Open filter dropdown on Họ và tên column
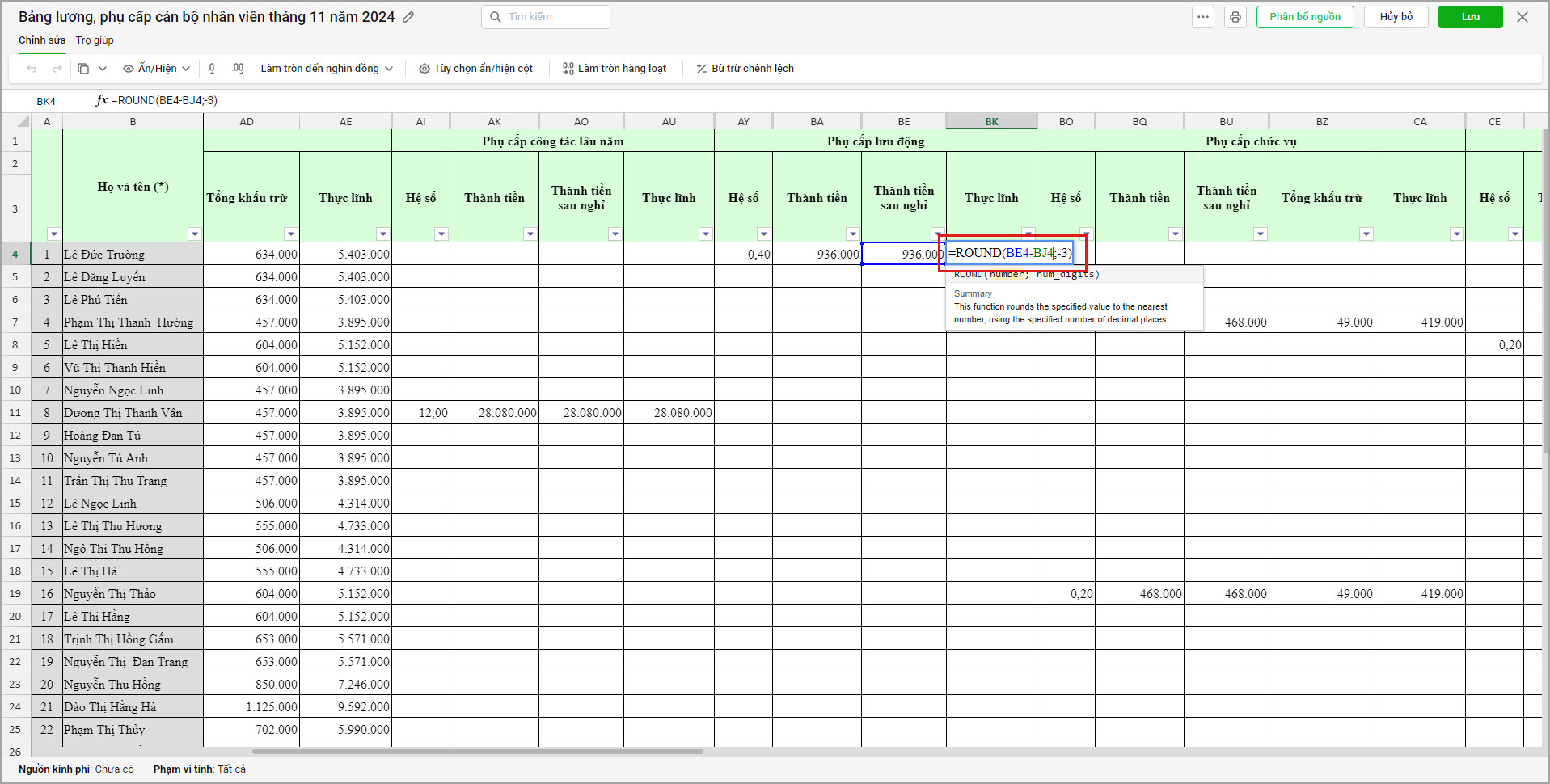 click(x=194, y=234)
